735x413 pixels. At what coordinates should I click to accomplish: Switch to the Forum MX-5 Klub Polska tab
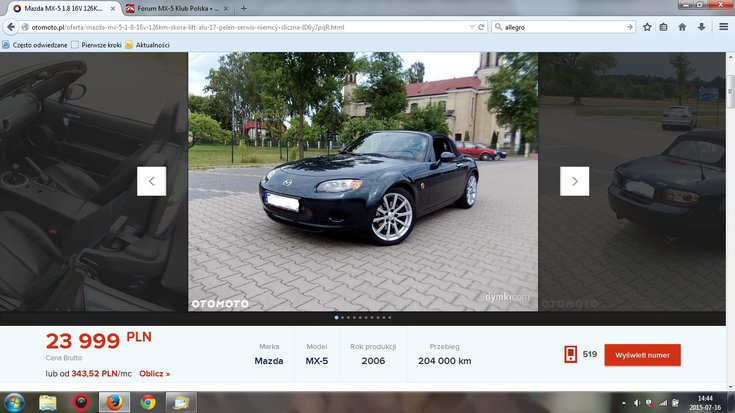coord(177,8)
